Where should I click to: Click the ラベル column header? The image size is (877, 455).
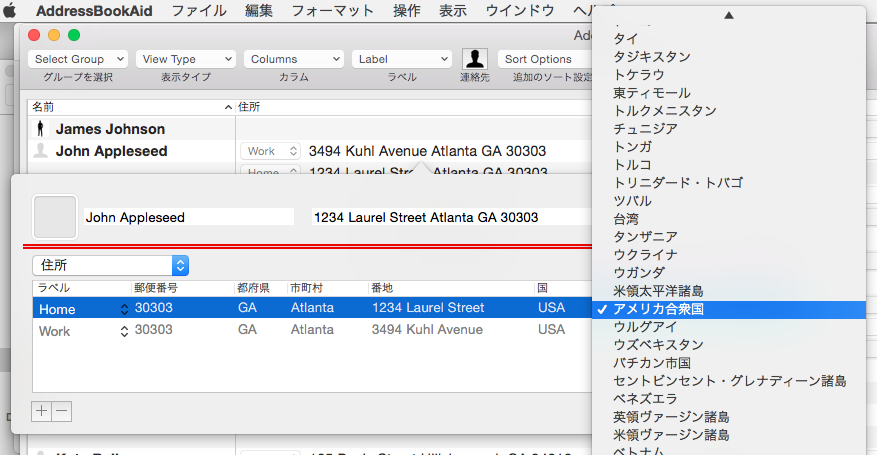pos(82,288)
